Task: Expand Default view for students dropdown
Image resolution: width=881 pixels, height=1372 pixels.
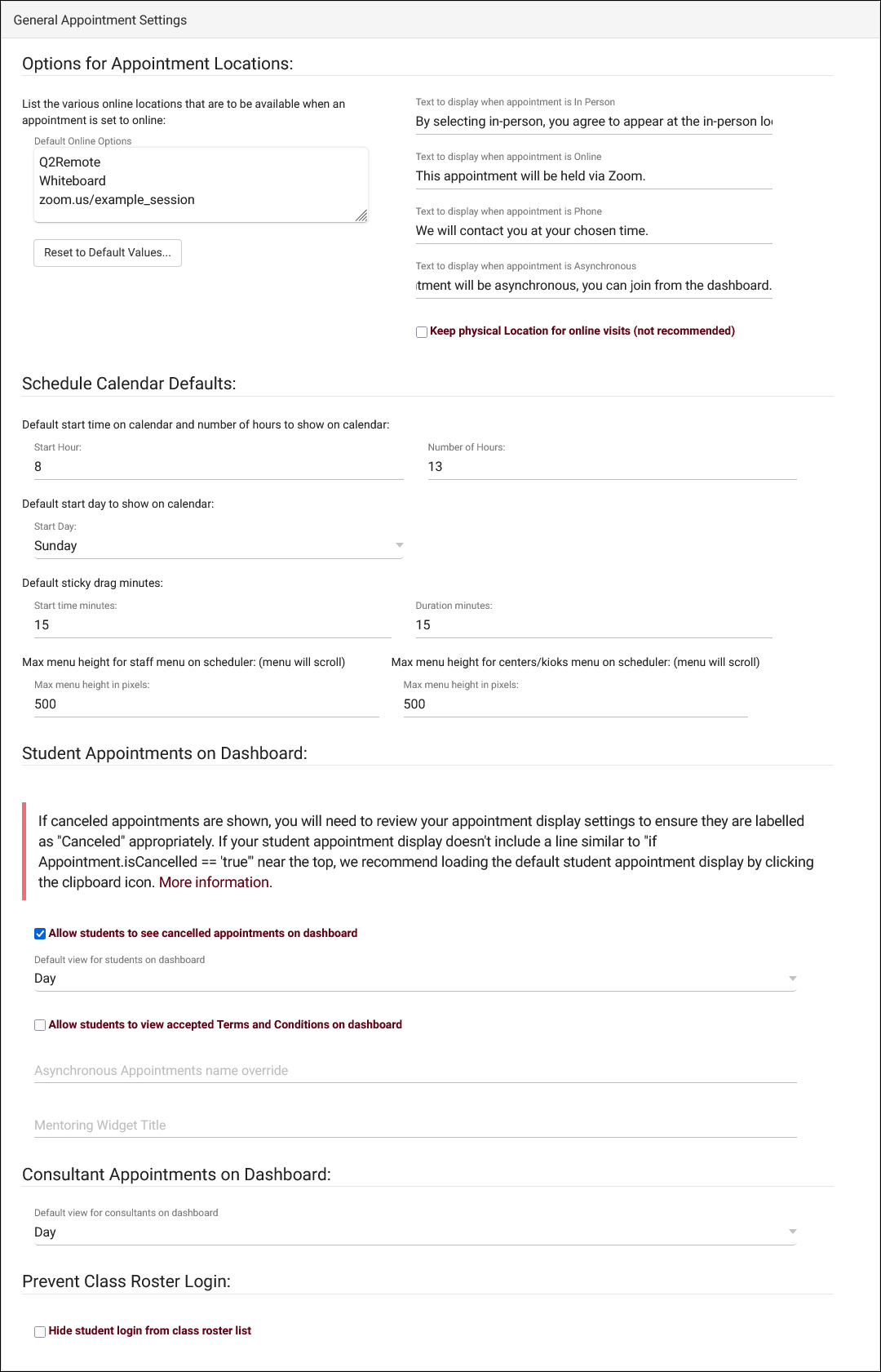Action: (414, 979)
